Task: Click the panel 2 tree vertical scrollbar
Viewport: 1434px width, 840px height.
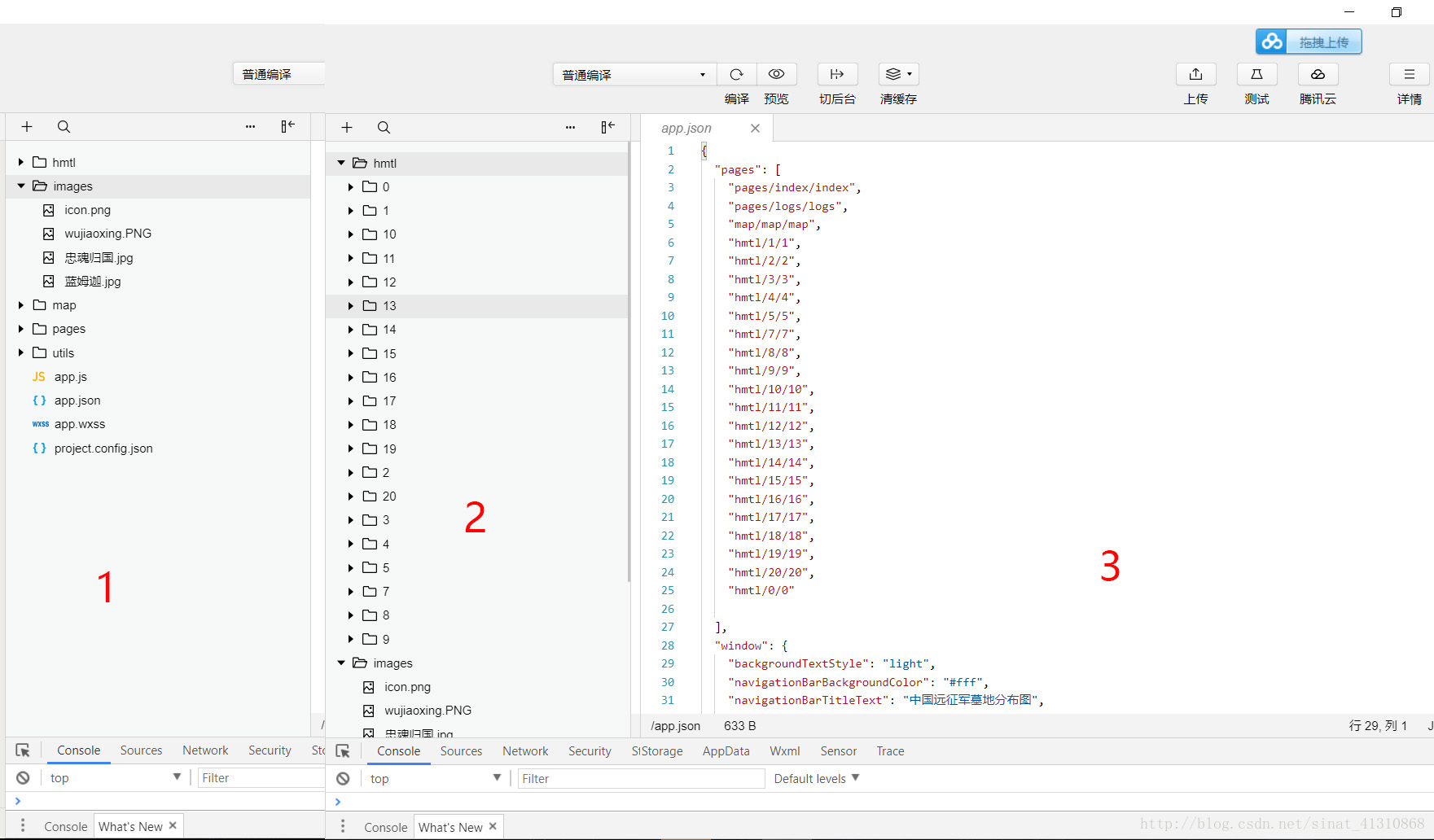Action: click(629, 362)
